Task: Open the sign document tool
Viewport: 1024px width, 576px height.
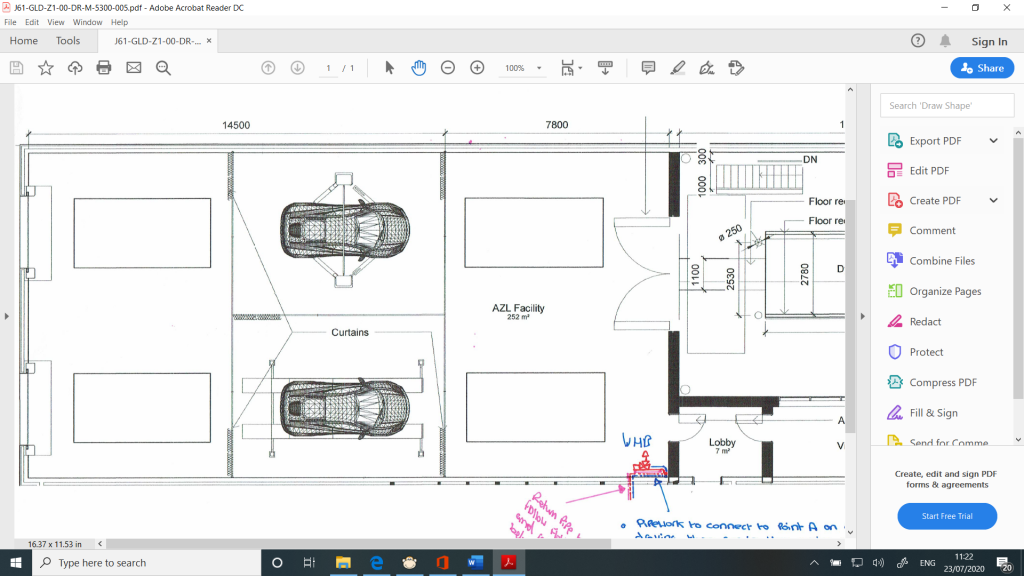Action: [707, 68]
